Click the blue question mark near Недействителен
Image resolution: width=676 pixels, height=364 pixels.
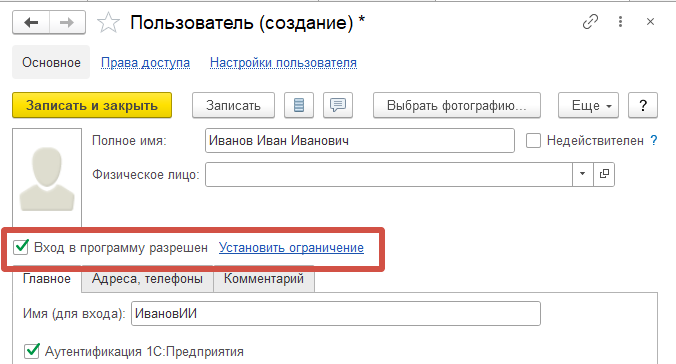654,141
